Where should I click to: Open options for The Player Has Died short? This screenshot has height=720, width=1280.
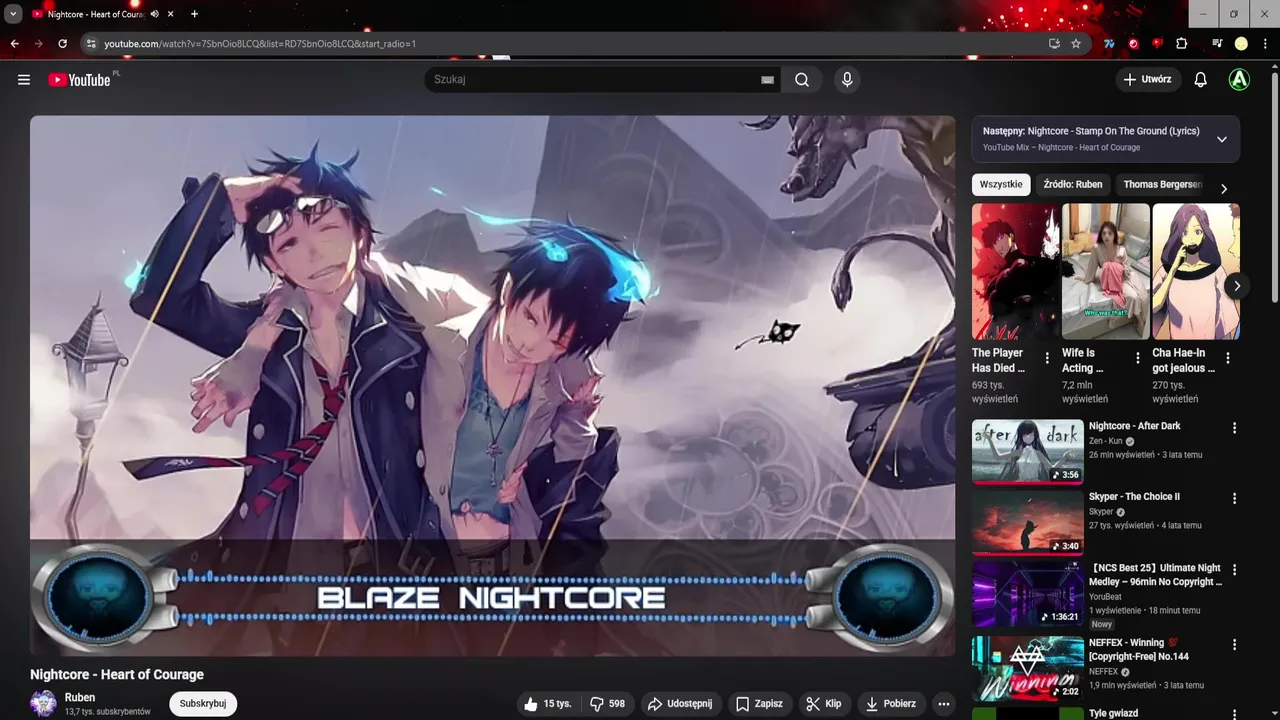pos(1047,358)
